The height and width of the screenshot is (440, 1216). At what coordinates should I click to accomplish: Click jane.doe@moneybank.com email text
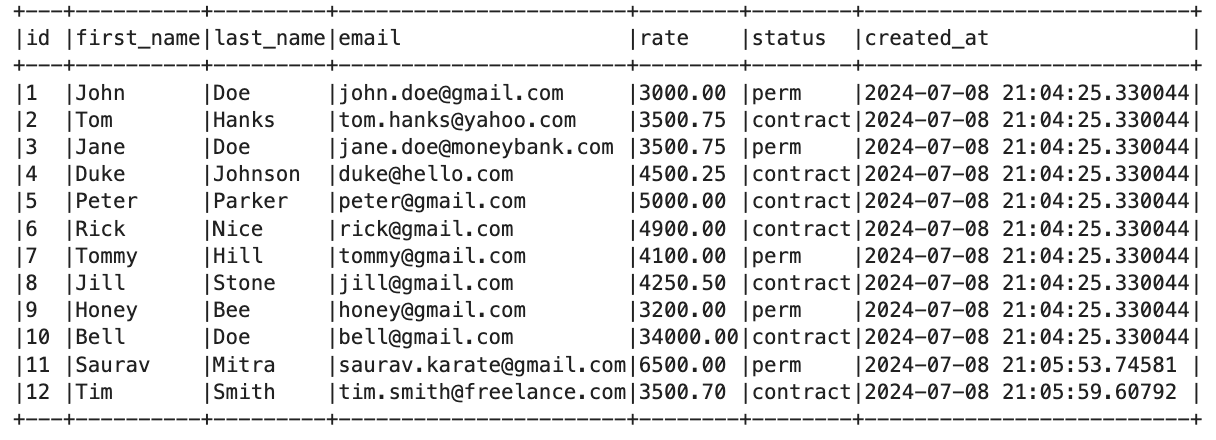476,148
